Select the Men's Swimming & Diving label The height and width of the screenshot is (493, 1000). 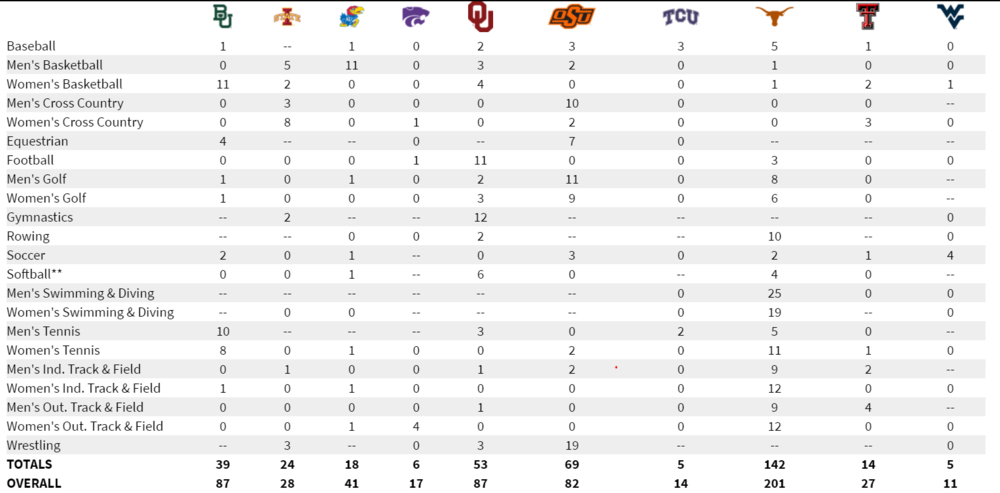[x=80, y=293]
